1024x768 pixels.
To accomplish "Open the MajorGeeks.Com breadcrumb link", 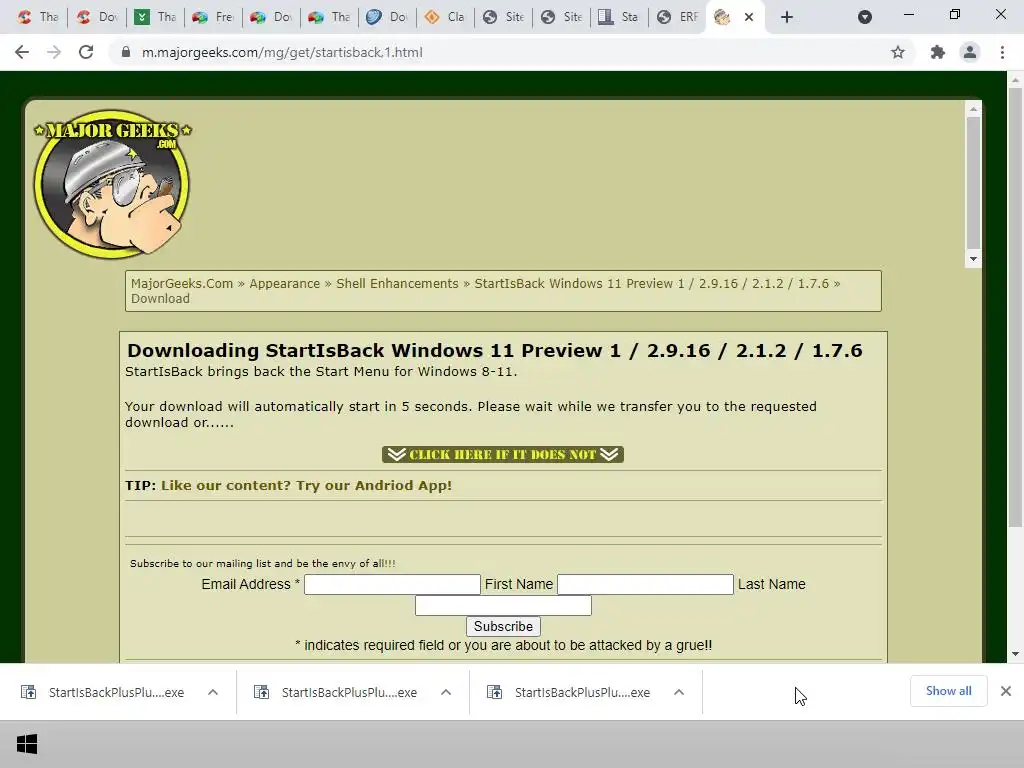I will pyautogui.click(x=182, y=283).
